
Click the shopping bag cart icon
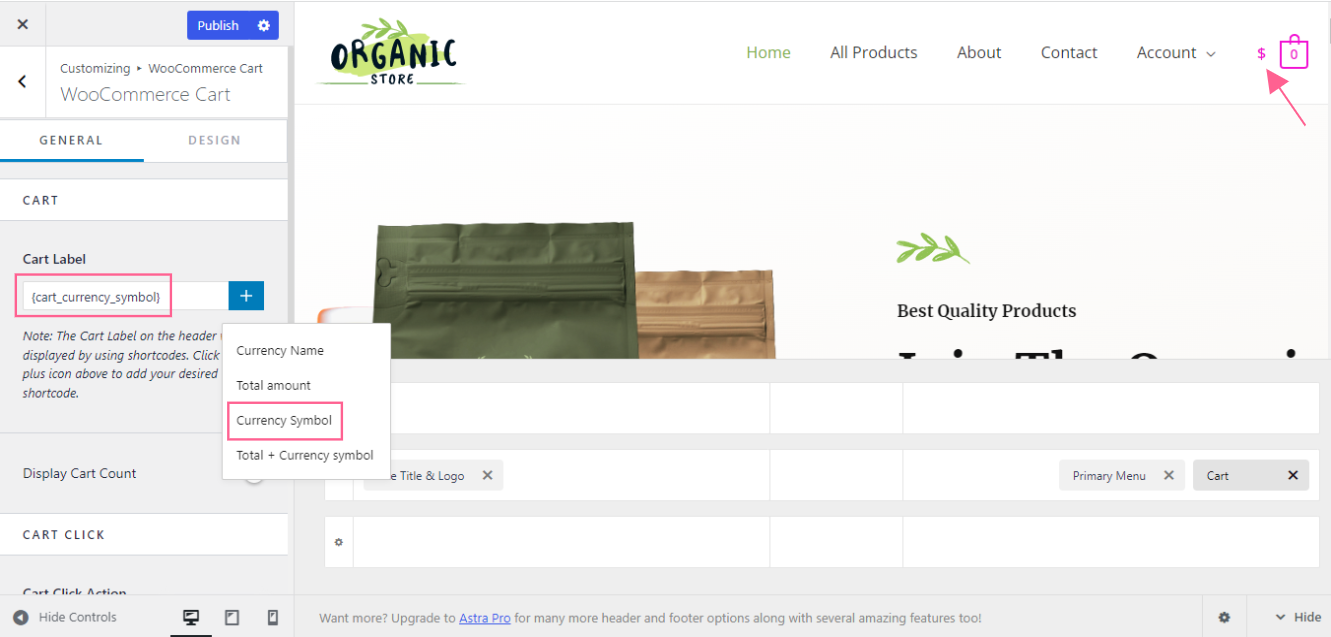[x=1293, y=53]
